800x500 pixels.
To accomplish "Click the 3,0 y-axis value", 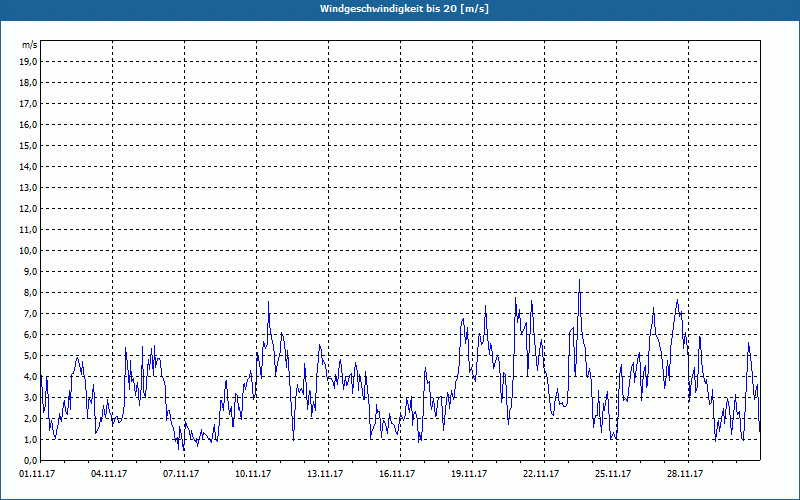I will pos(30,397).
